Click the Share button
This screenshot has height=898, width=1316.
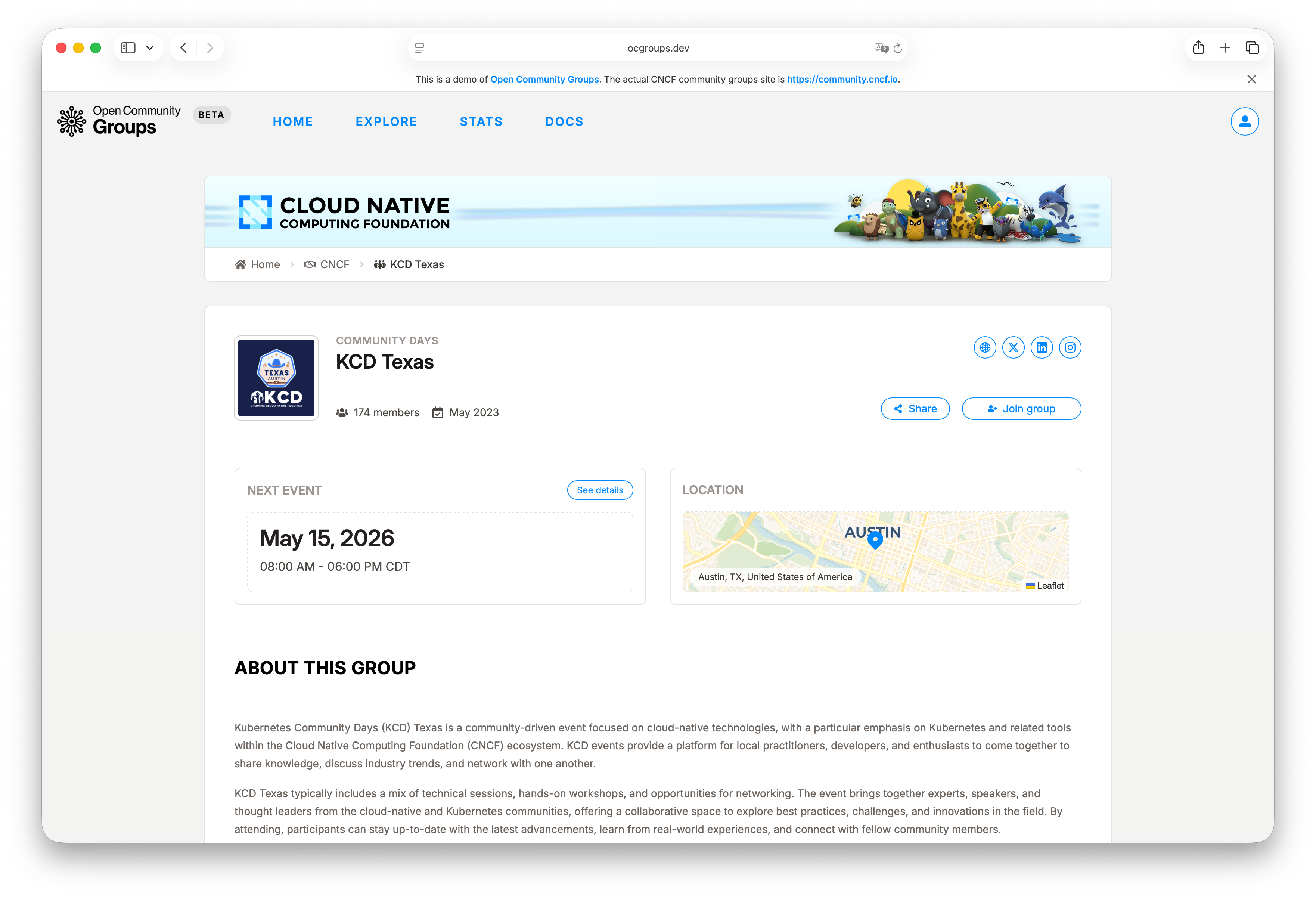click(x=915, y=409)
